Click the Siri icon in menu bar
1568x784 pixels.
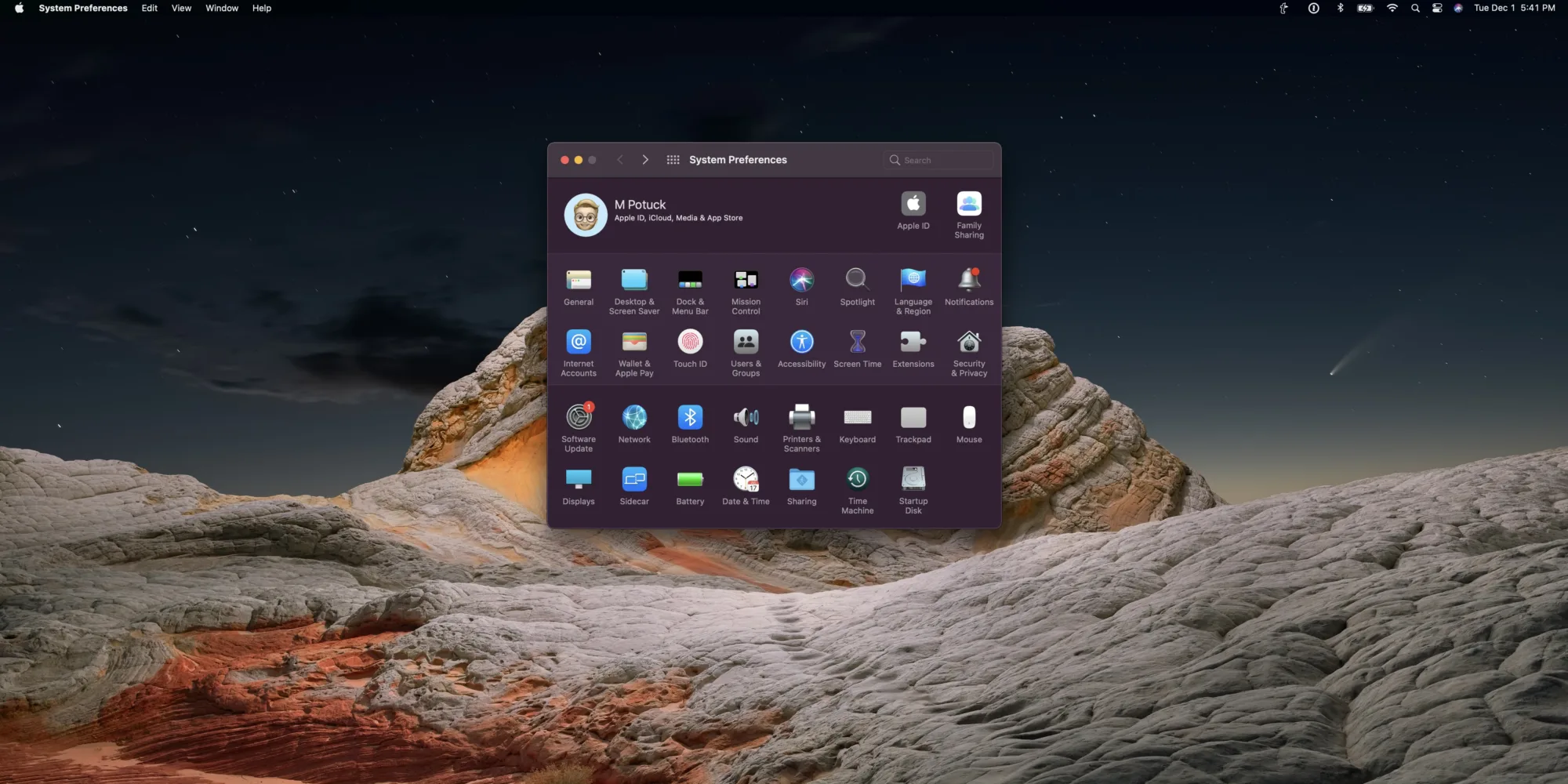(x=1458, y=8)
